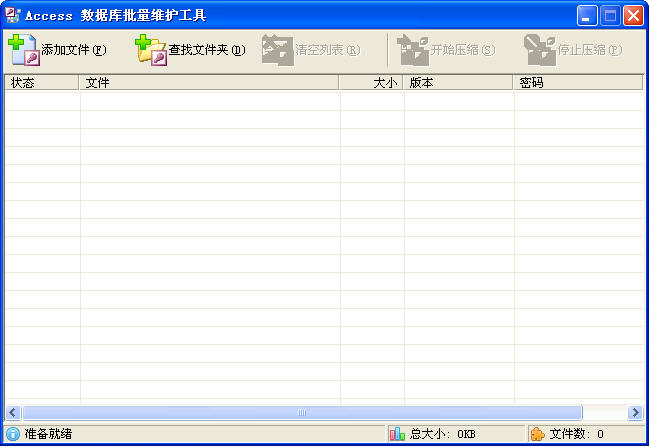Image resolution: width=649 pixels, height=446 pixels.
Task: Click the info icon in status bar
Action: click(x=13, y=434)
